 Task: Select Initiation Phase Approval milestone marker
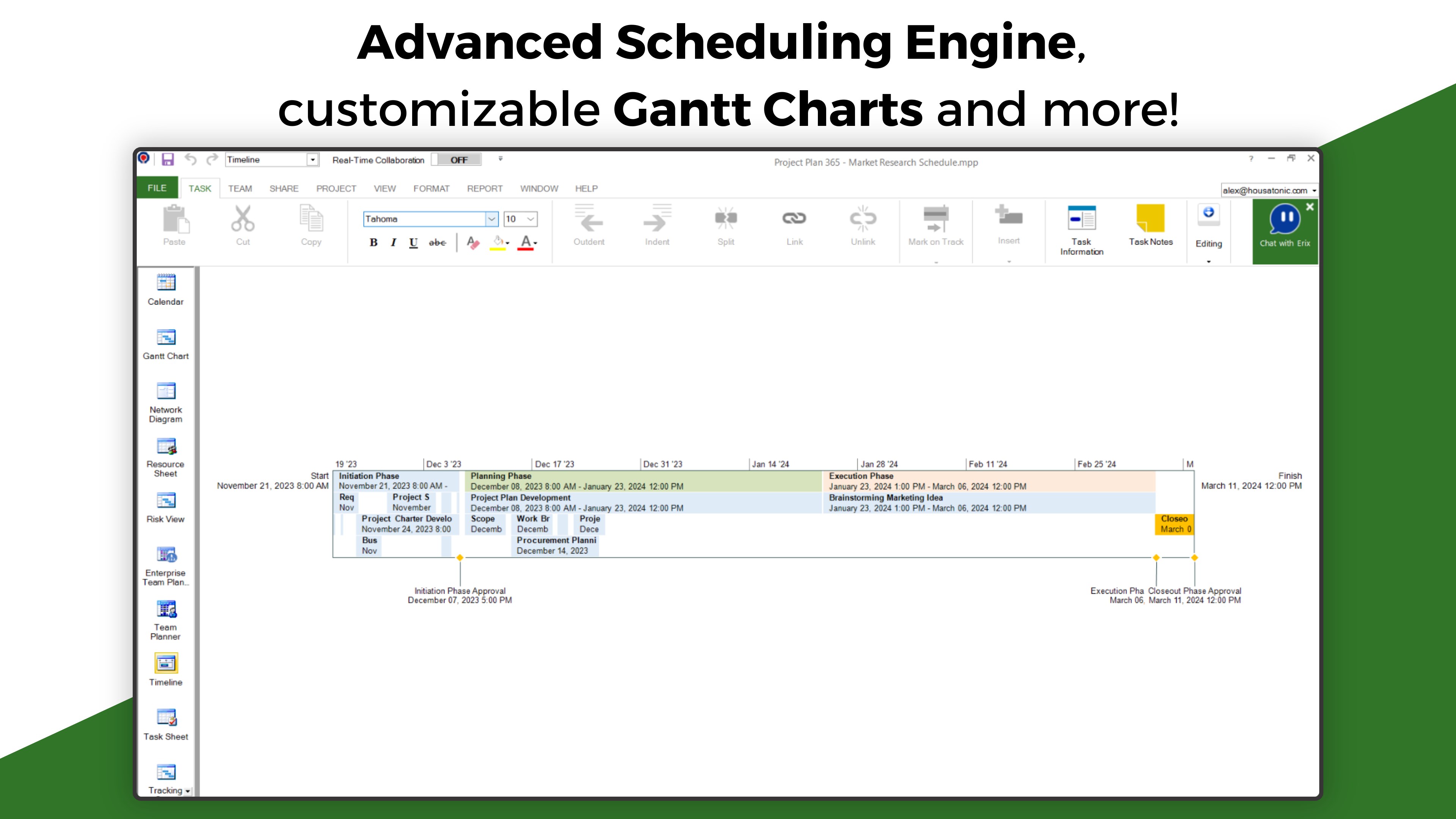460,558
